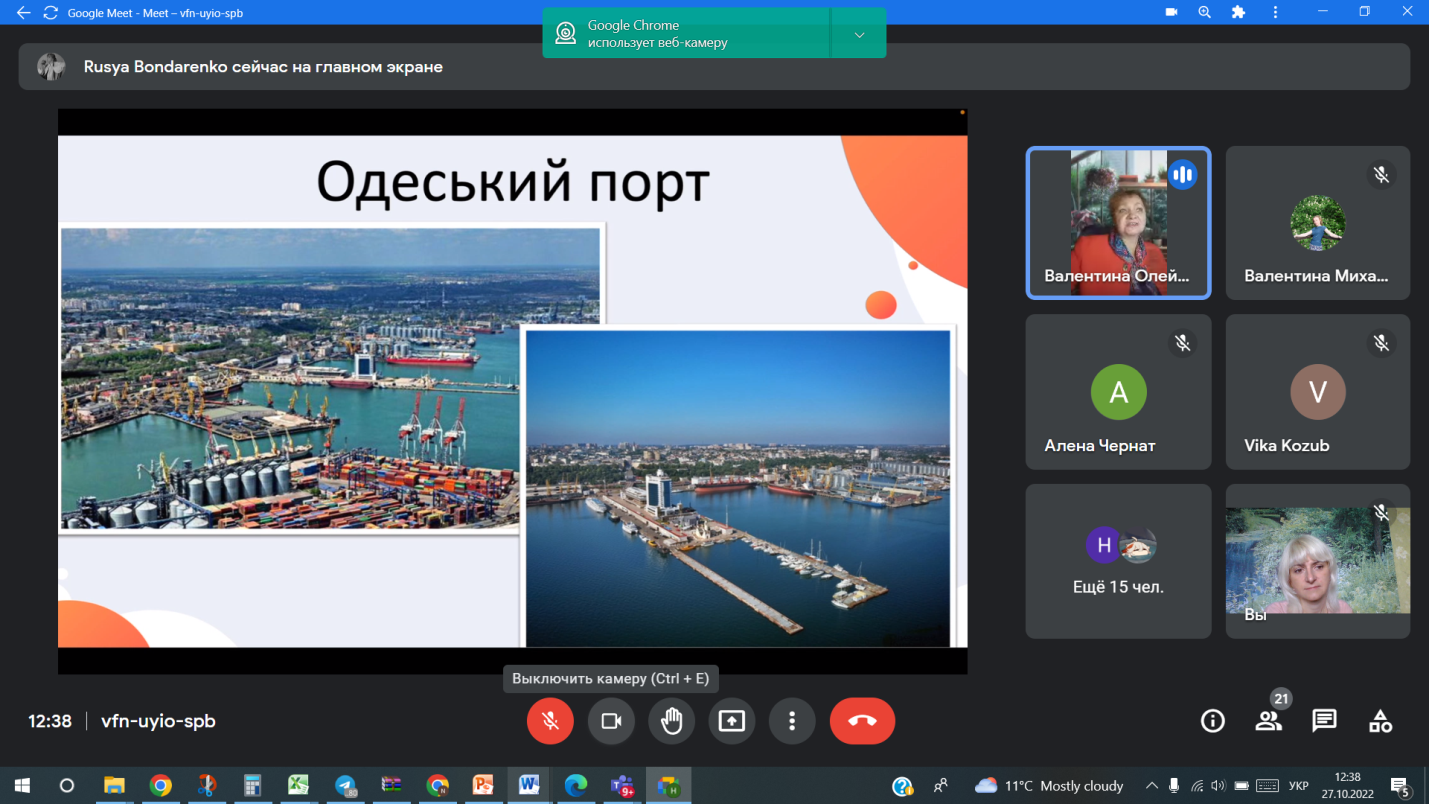
Task: Raise hand in the meeting
Action: [x=671, y=721]
